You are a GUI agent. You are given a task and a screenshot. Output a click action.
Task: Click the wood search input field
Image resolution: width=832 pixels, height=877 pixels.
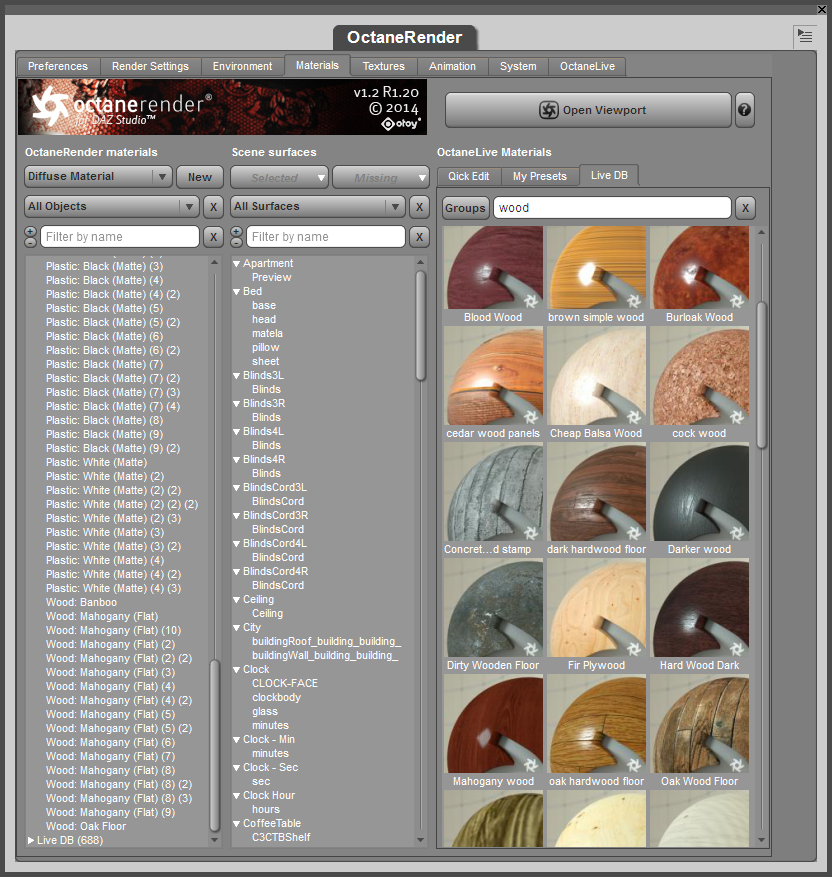[x=612, y=208]
